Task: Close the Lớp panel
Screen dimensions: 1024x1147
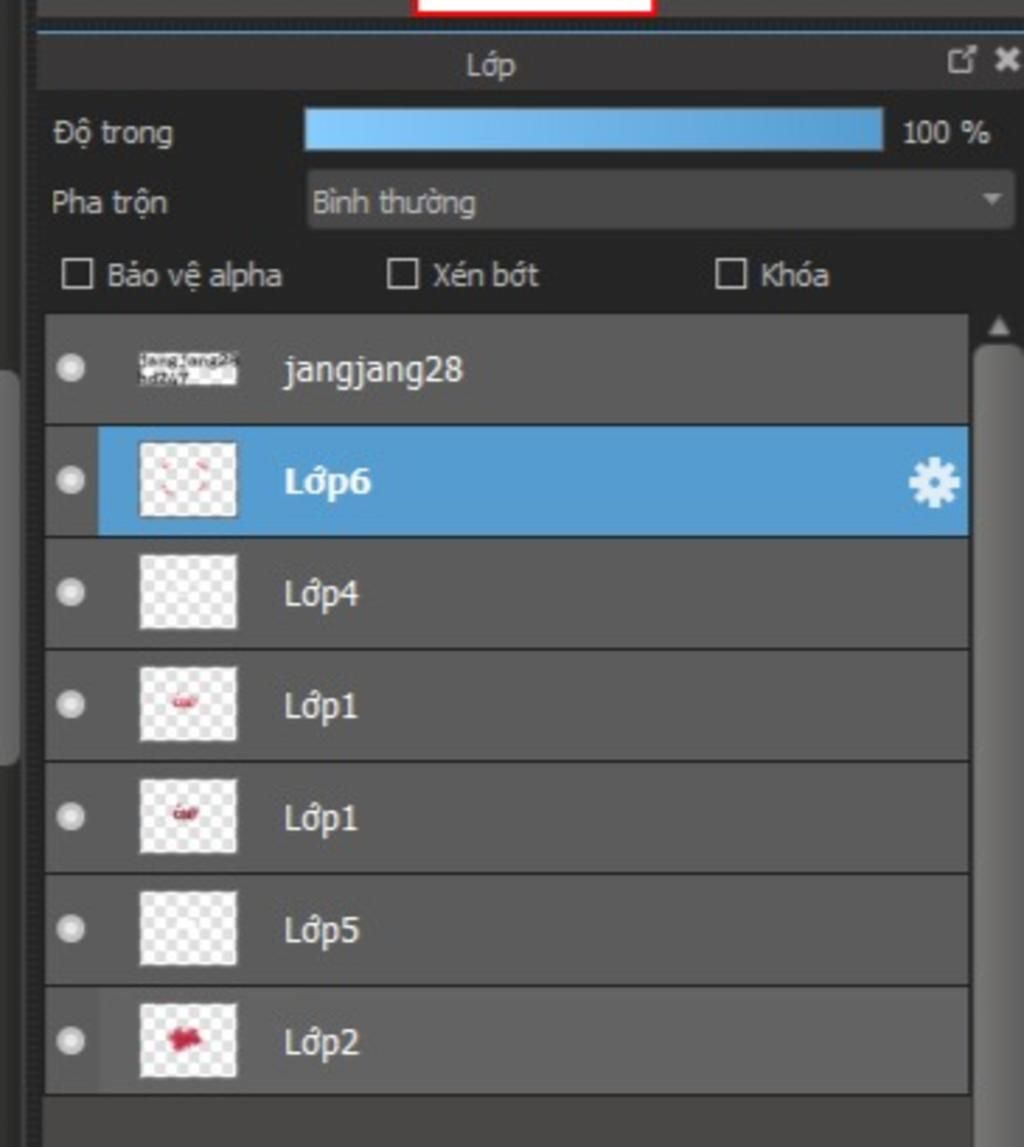Action: 1007,60
